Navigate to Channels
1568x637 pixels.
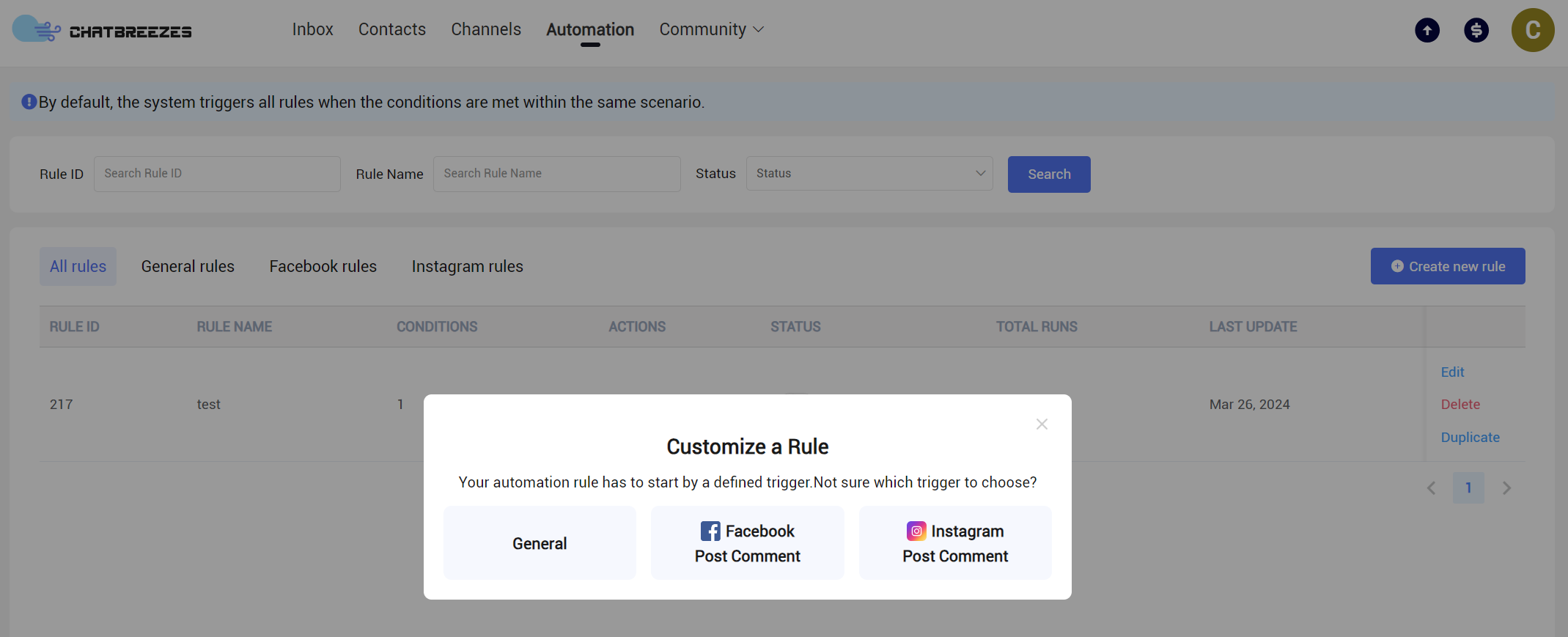[486, 29]
